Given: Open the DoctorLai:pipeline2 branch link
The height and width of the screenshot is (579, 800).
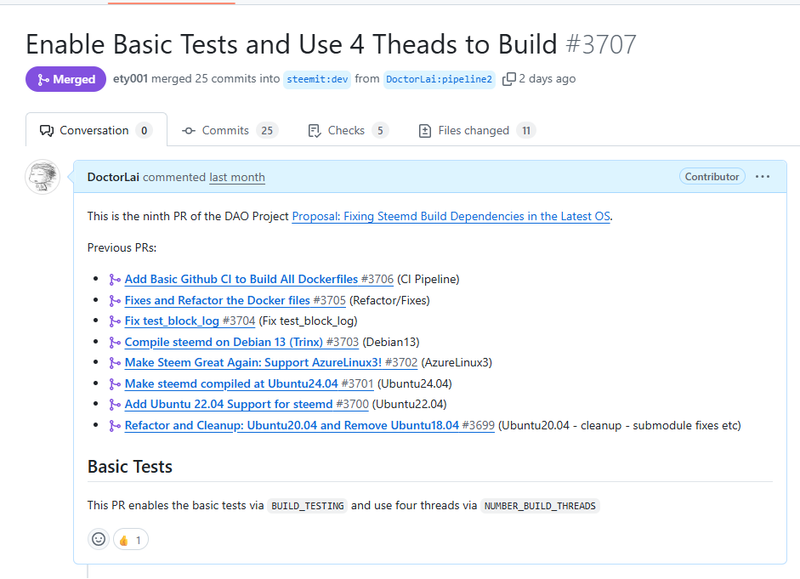Looking at the screenshot, I should coord(439,79).
